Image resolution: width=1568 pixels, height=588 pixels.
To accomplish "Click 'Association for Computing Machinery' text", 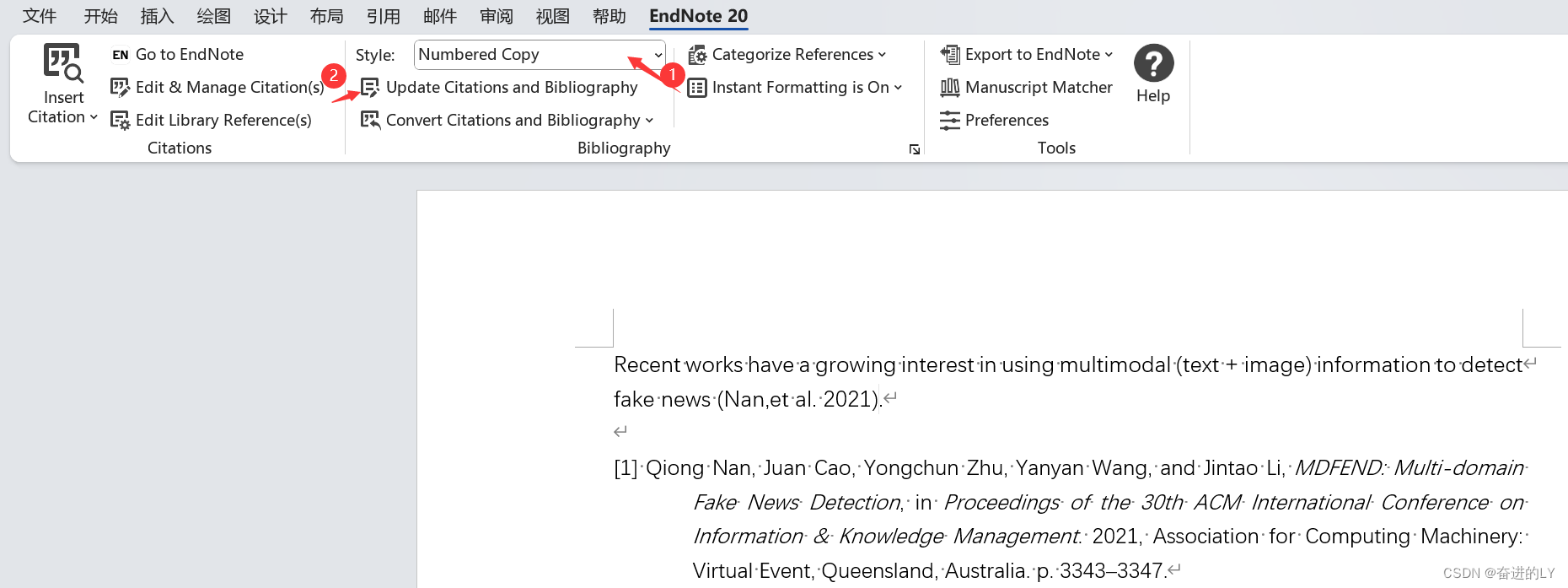I will [x=1337, y=537].
